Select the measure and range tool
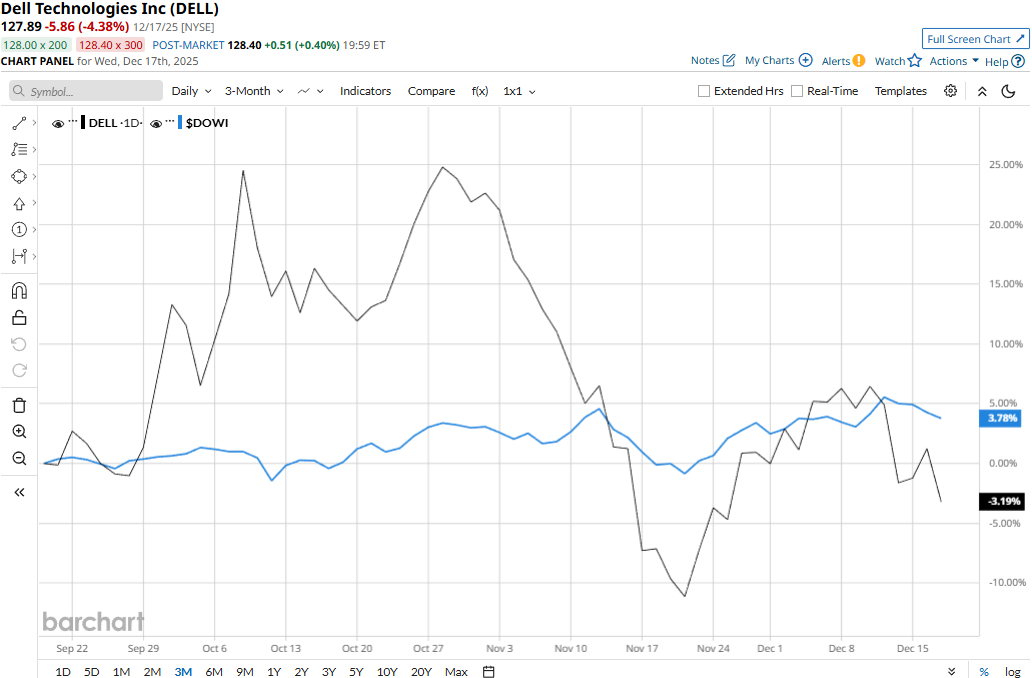 pos(19,256)
